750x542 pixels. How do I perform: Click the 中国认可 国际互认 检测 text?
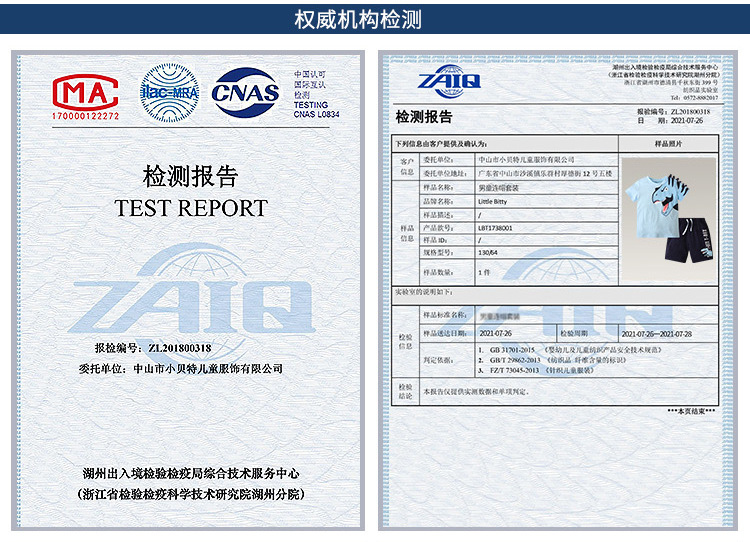tap(309, 85)
